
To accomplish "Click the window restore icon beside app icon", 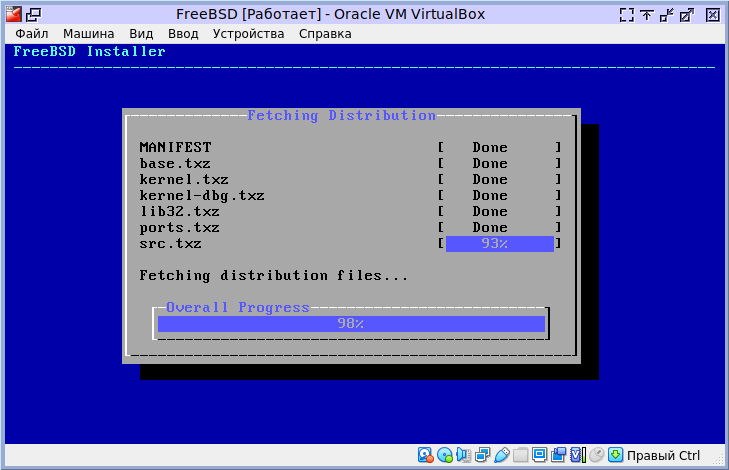I will [33, 15].
